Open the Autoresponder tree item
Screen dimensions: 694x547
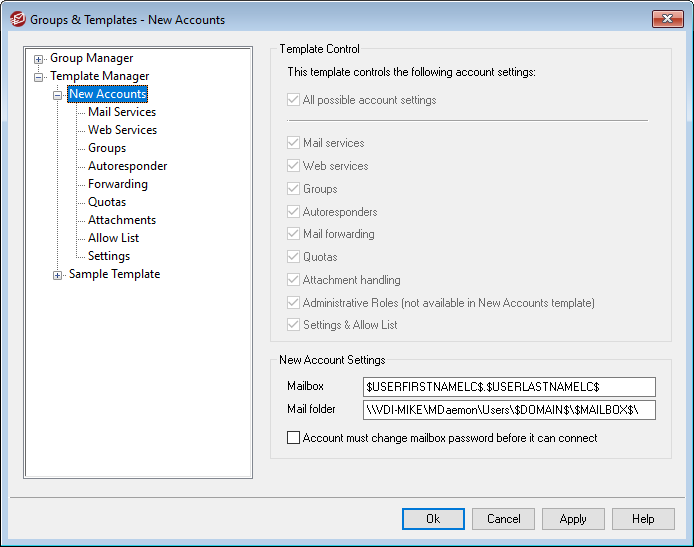[x=127, y=166]
